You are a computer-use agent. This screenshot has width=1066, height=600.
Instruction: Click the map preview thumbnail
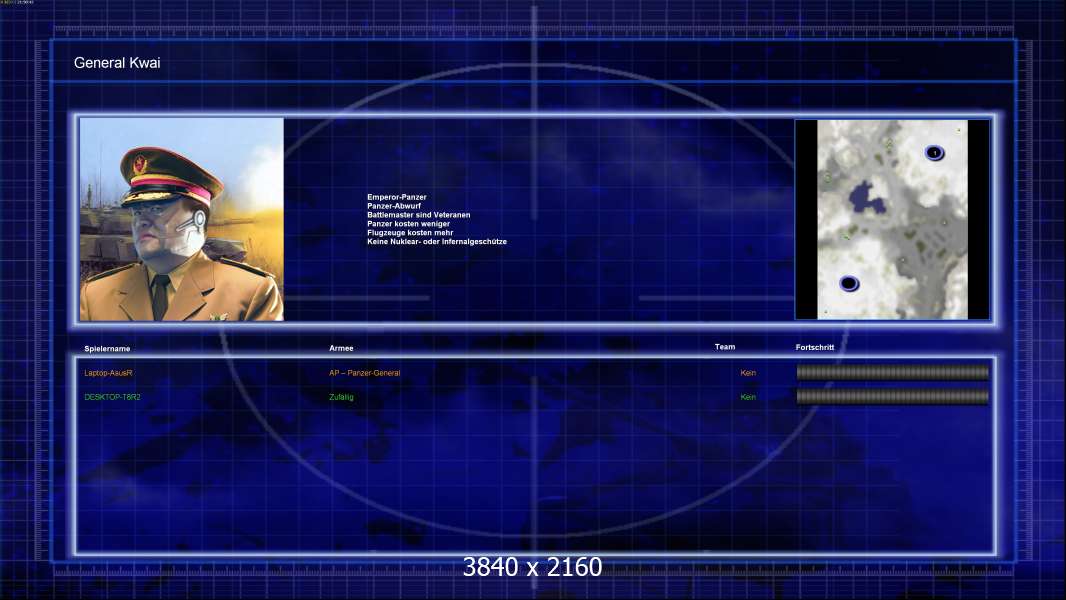coord(892,219)
